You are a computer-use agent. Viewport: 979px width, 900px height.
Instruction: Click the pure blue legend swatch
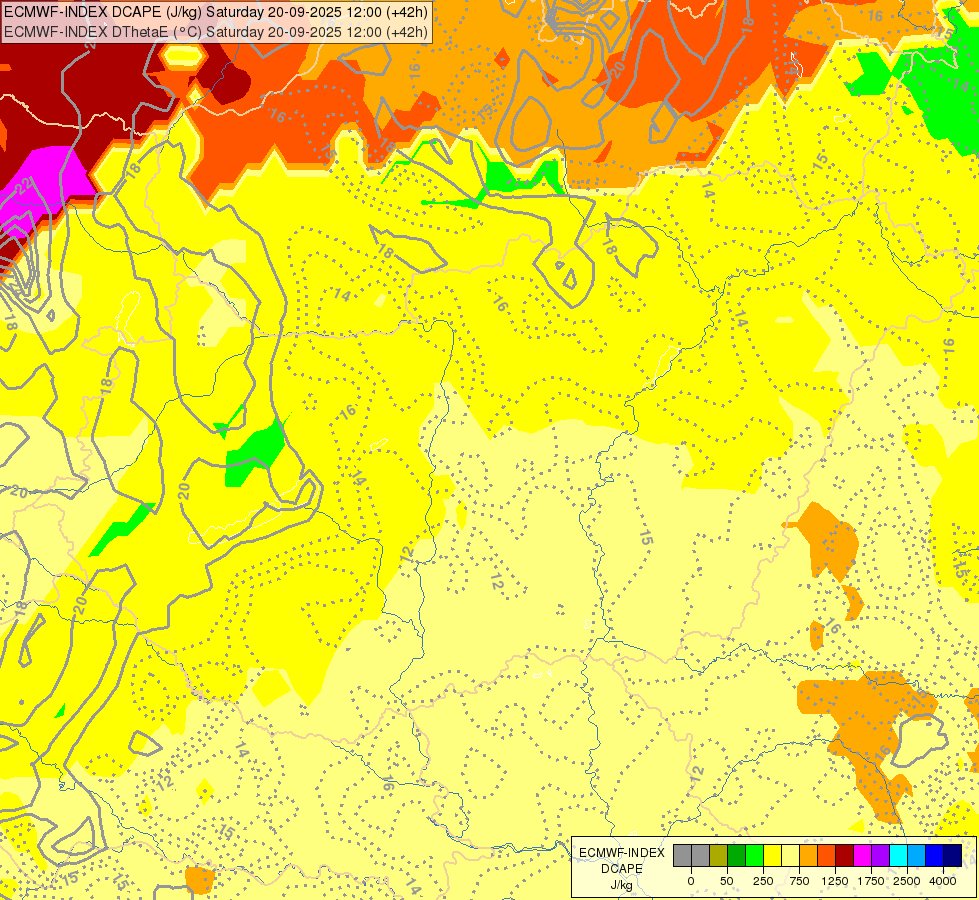pos(935,856)
